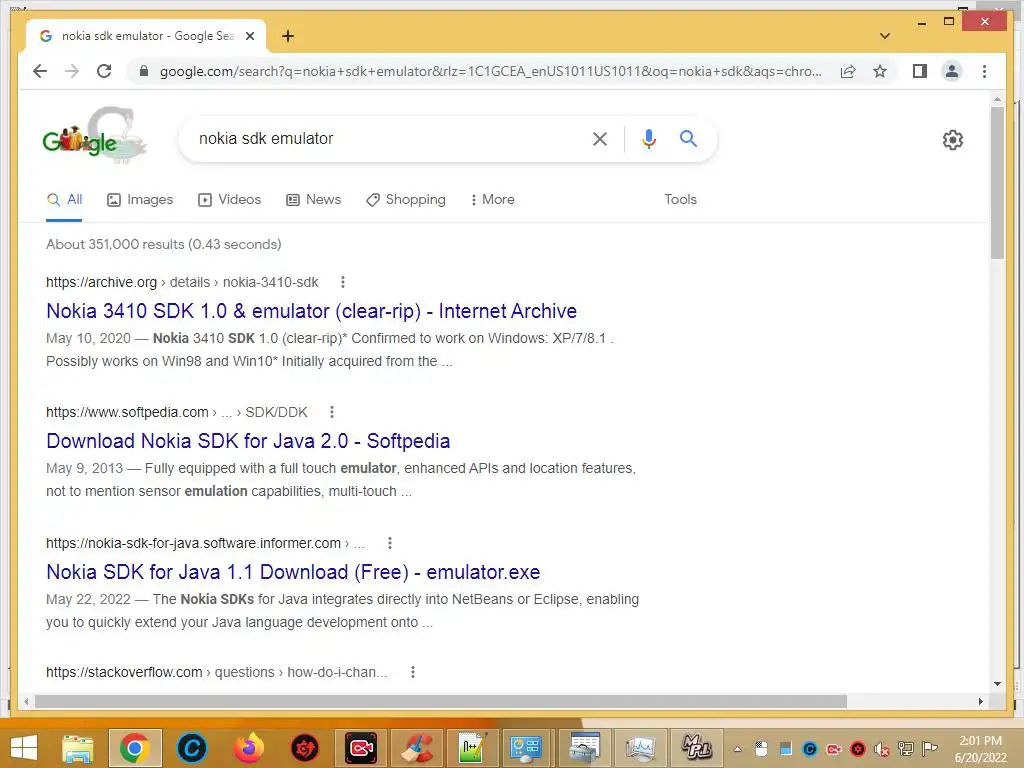The height and width of the screenshot is (768, 1024).
Task: Open Chrome's three-dot menu
Action: tap(984, 71)
